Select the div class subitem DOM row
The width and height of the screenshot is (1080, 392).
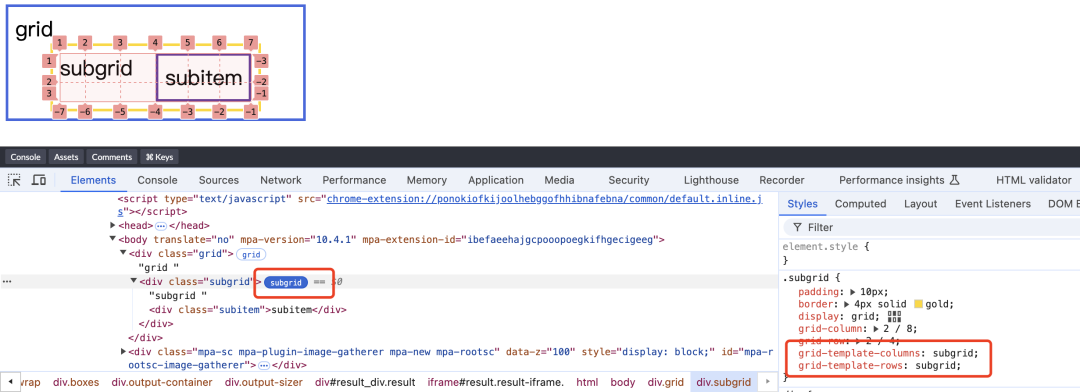click(x=247, y=309)
